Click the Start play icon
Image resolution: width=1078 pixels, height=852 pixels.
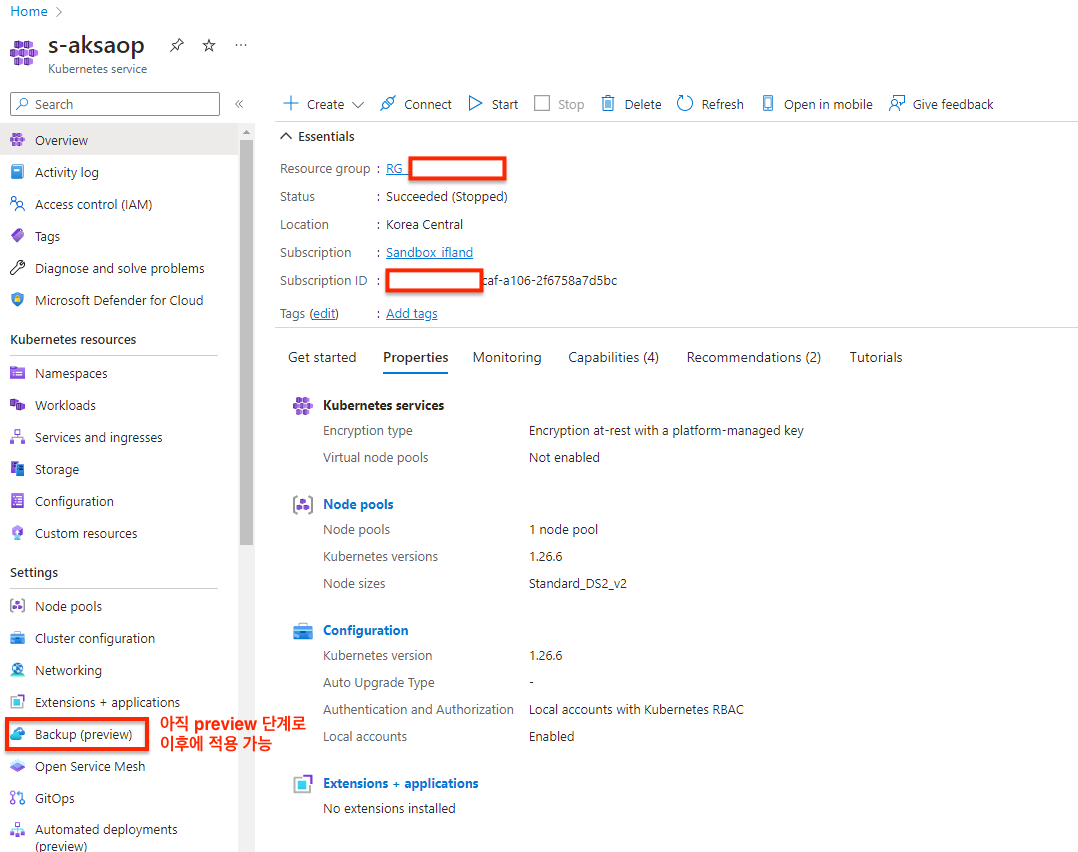(475, 103)
